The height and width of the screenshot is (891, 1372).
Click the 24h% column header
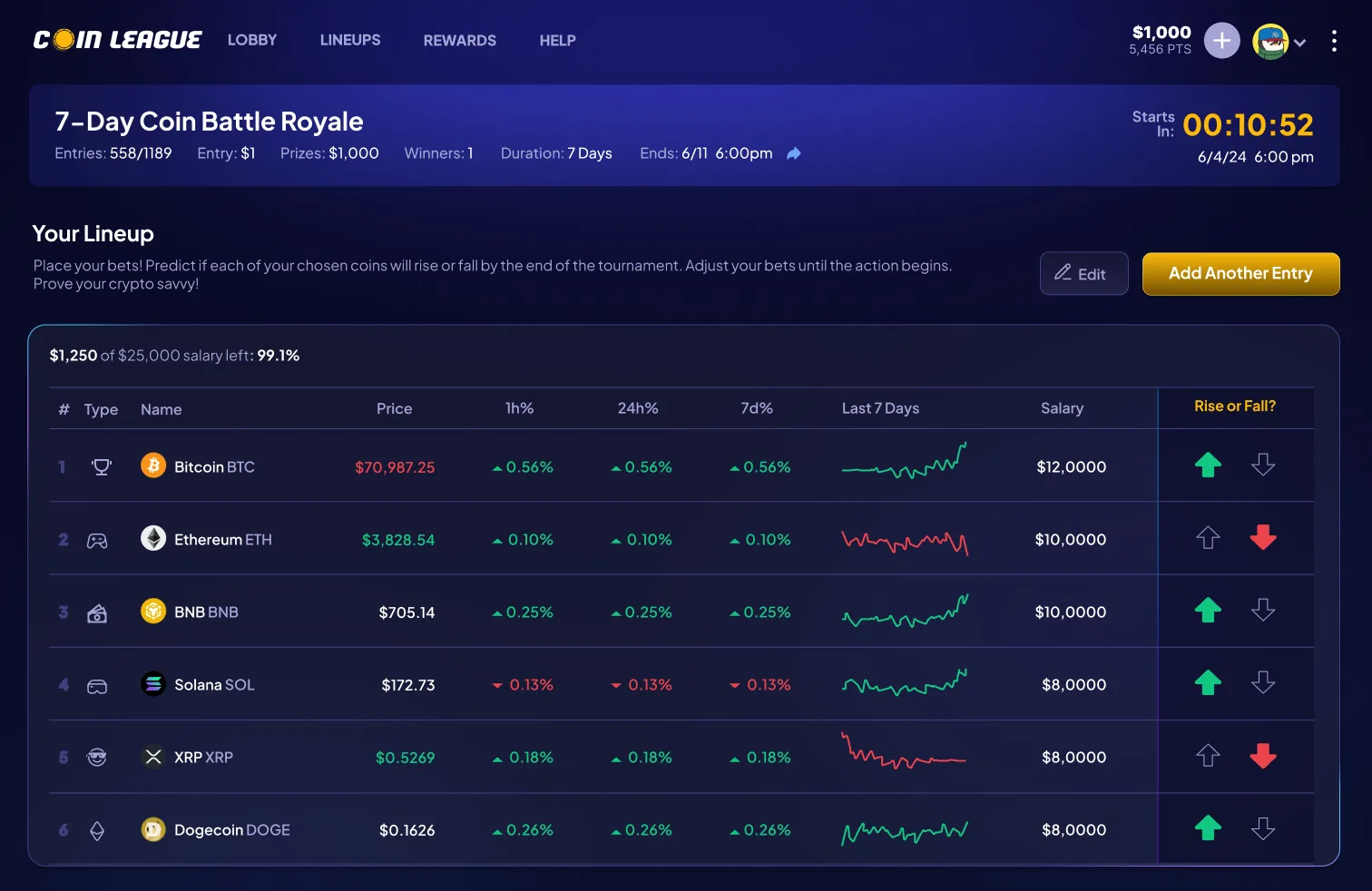638,408
